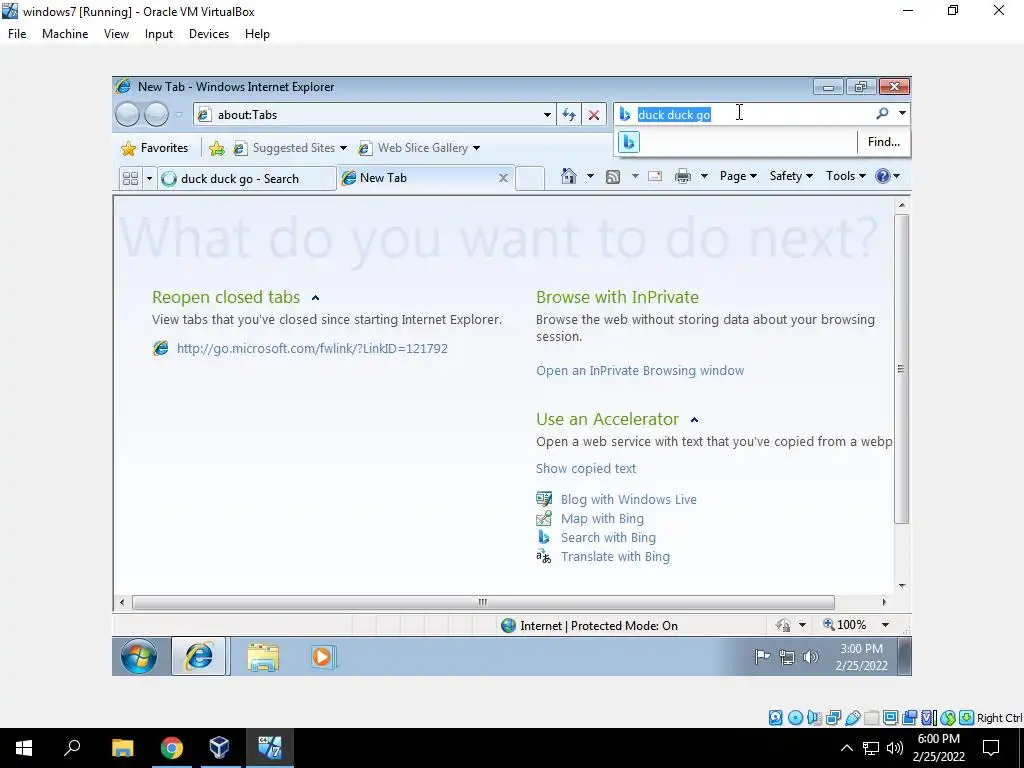This screenshot has width=1024, height=768.
Task: Launch Windows Media Player from Win7 taskbar
Action: (x=323, y=657)
